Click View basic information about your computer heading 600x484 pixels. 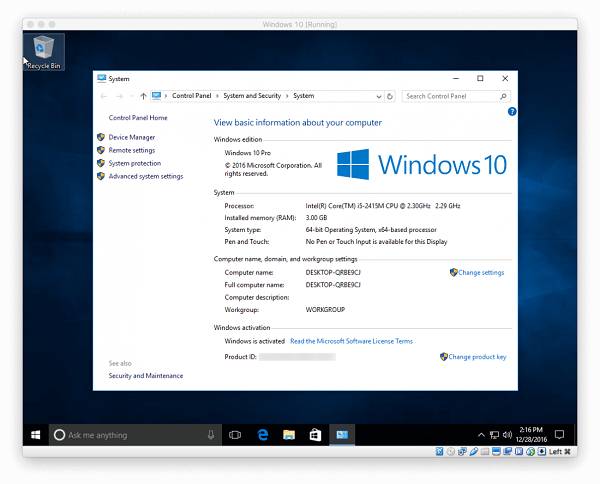(x=298, y=122)
